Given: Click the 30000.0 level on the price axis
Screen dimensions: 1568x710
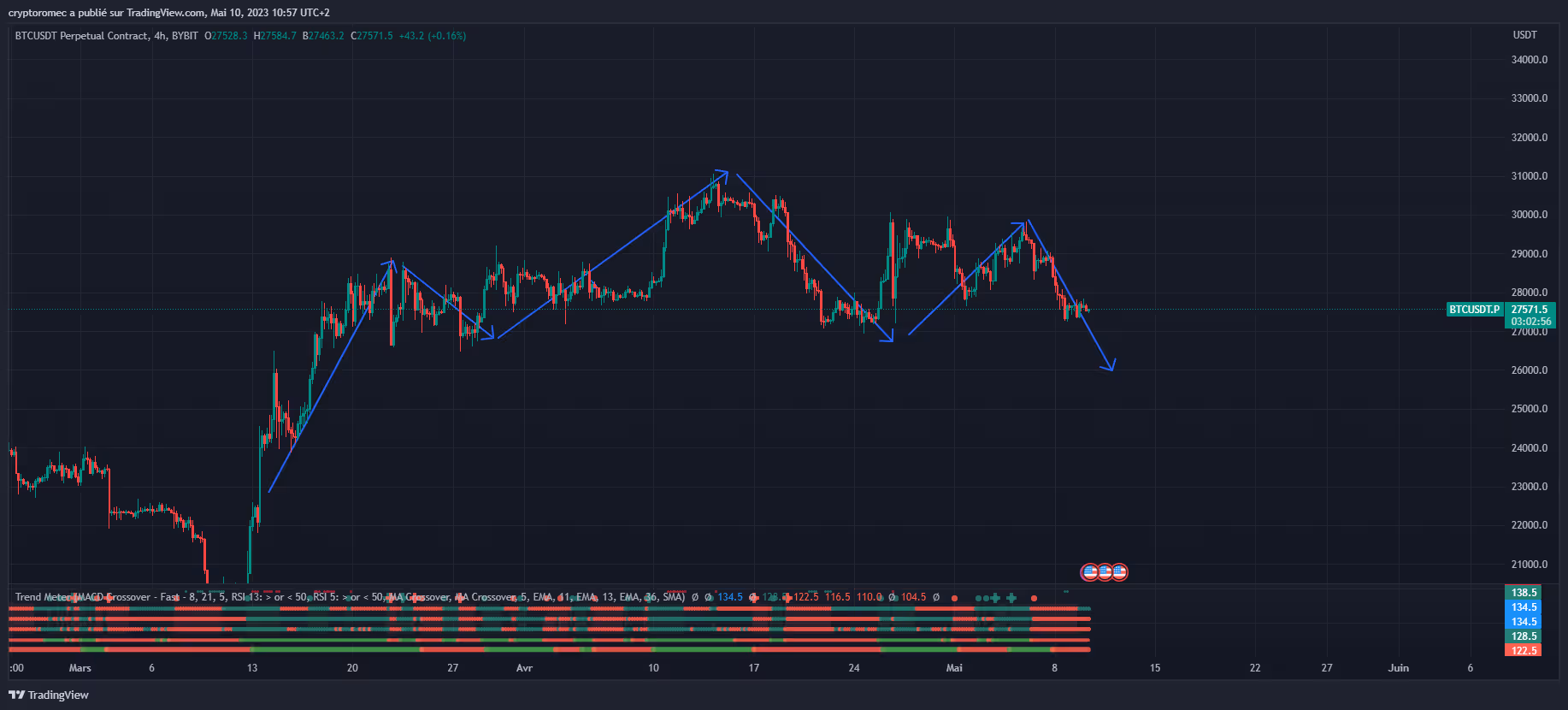Looking at the screenshot, I should coord(1529,215).
